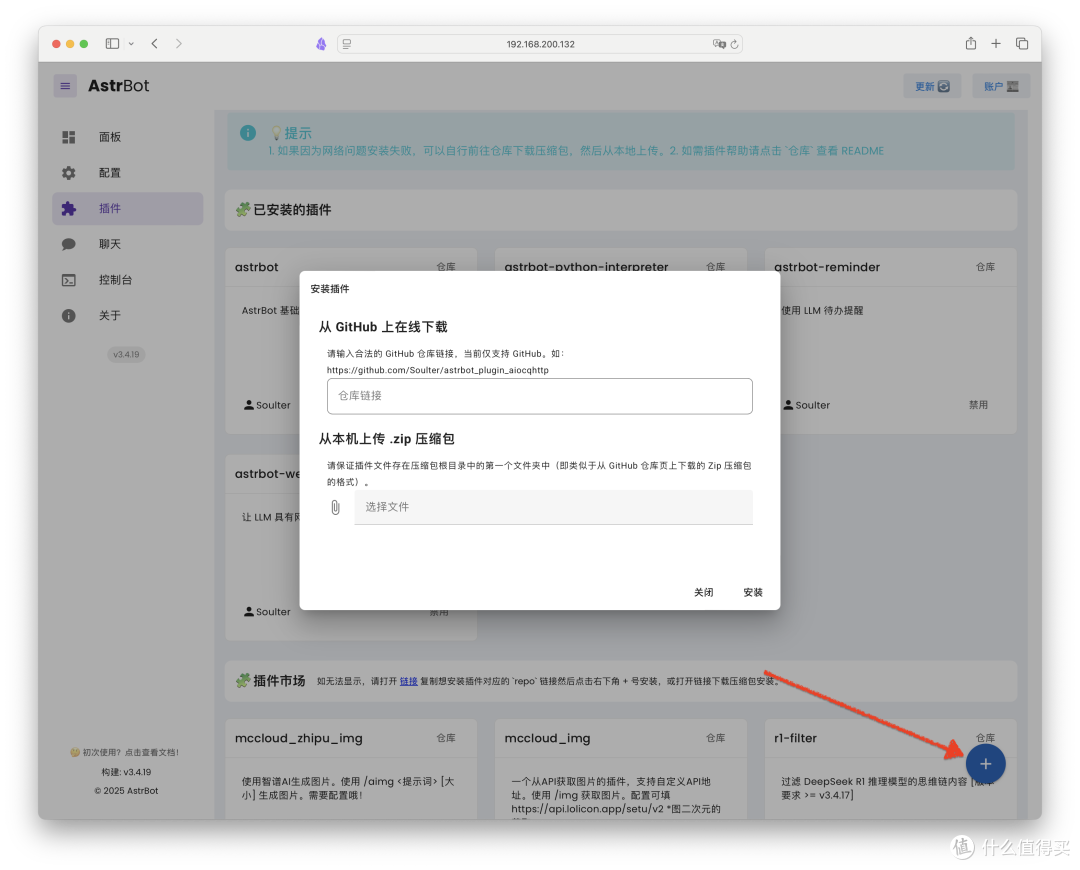Click 关闭 to close the install dialog
The width and height of the screenshot is (1080, 870).
tap(703, 592)
